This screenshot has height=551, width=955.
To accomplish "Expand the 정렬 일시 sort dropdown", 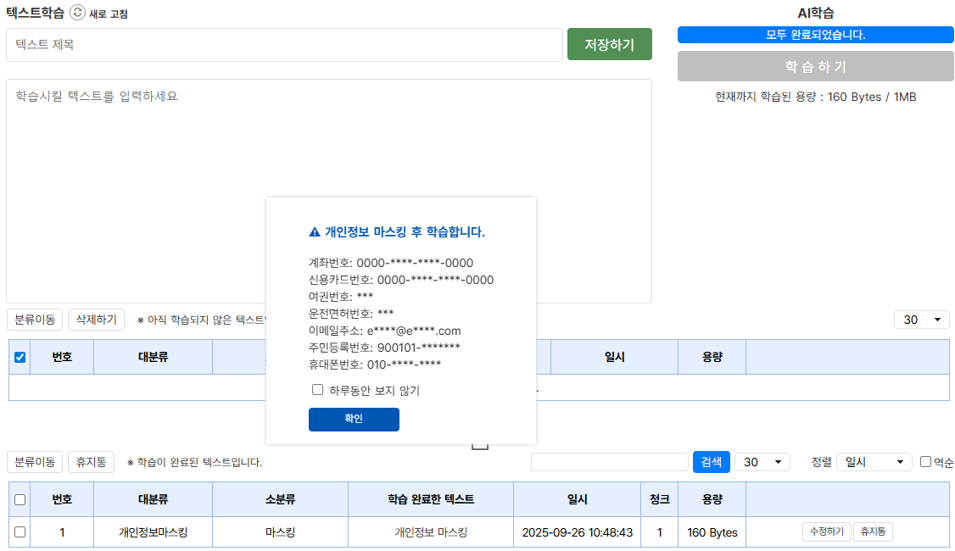I will 873,462.
